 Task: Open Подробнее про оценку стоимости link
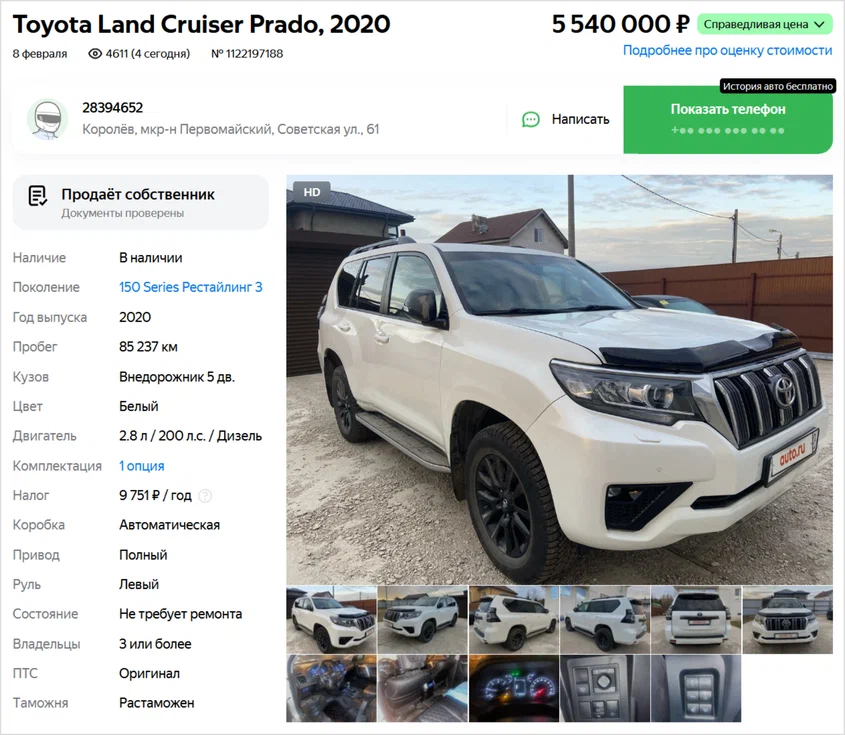click(x=728, y=51)
